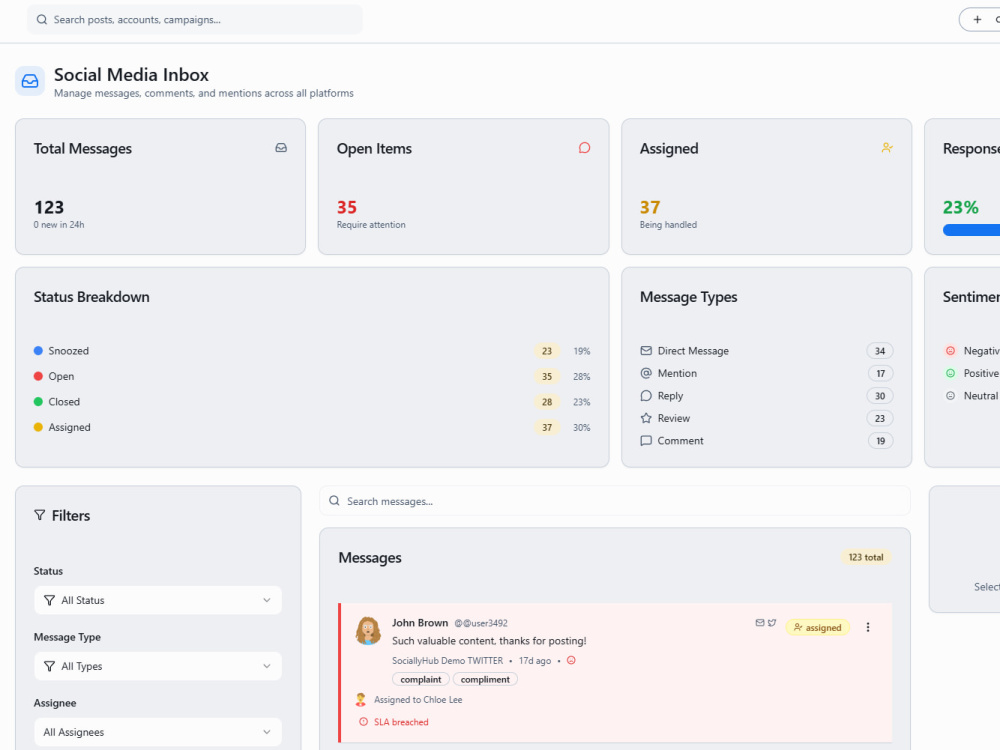
Task: Click the @@user3492 handle
Action: click(x=481, y=623)
